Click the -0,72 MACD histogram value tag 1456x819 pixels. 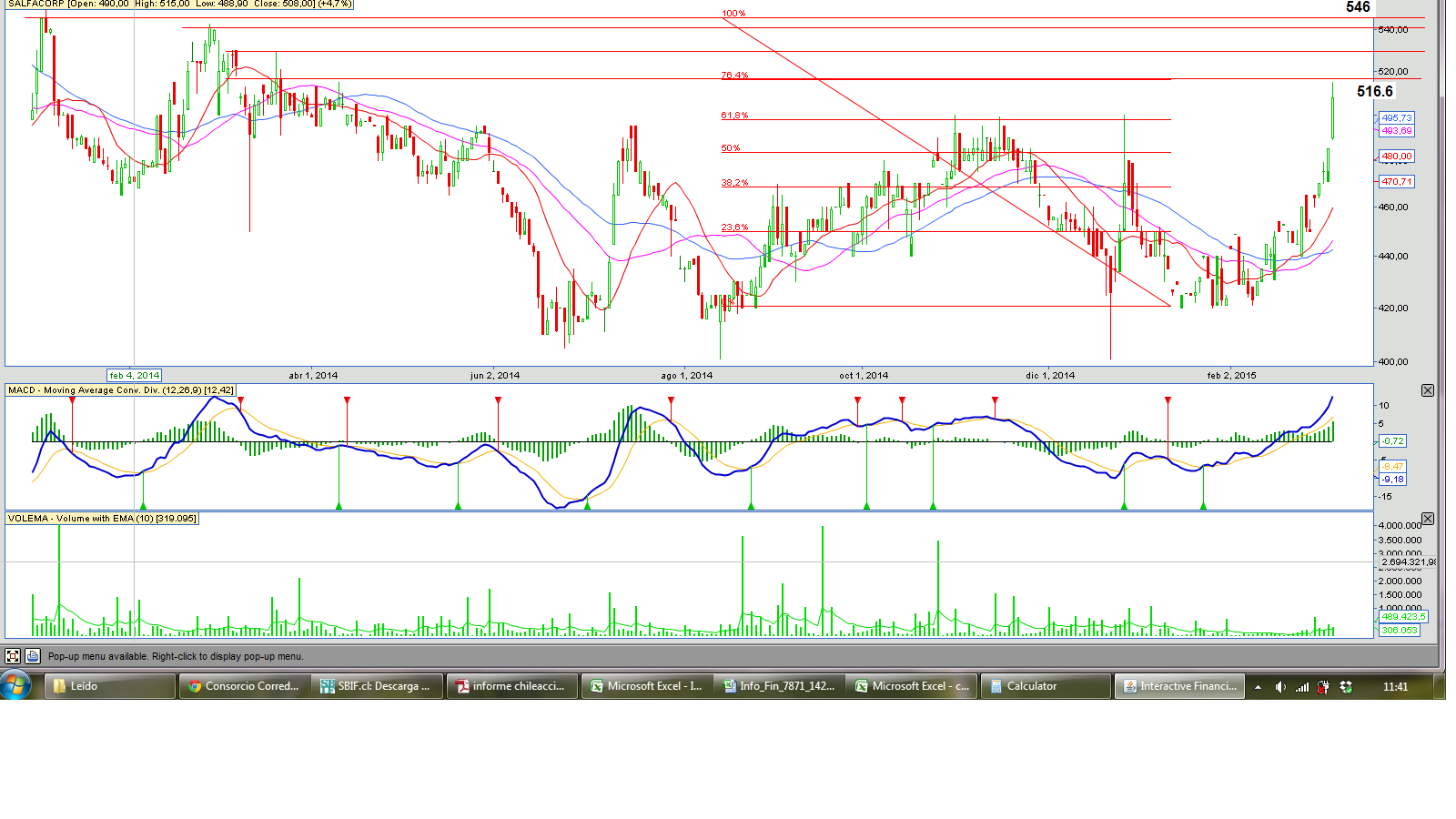1392,441
